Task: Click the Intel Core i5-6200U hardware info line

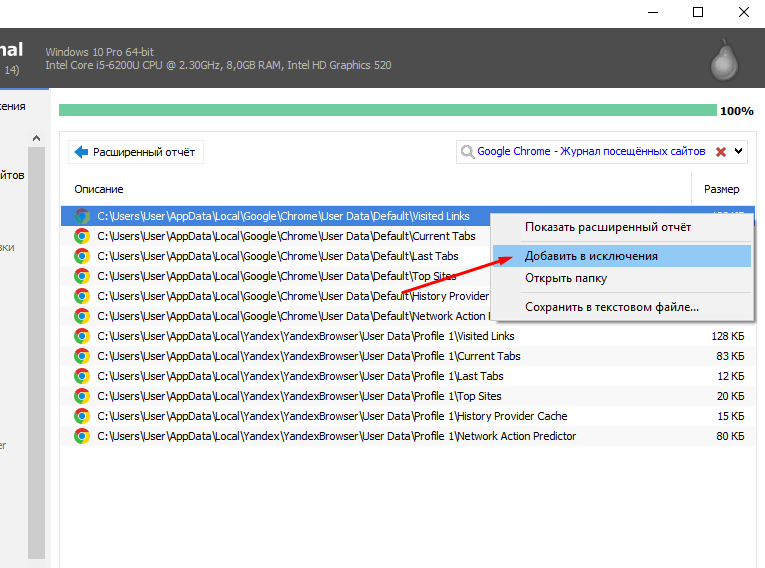Action: 218,65
